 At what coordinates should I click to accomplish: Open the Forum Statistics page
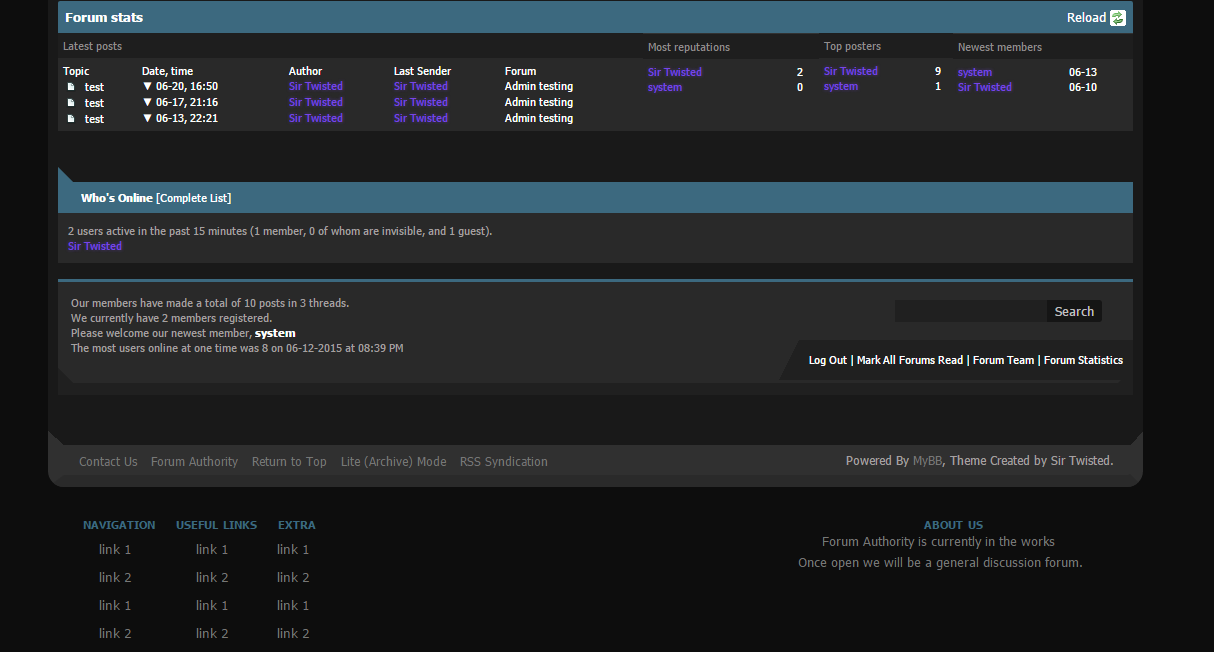coord(1083,360)
